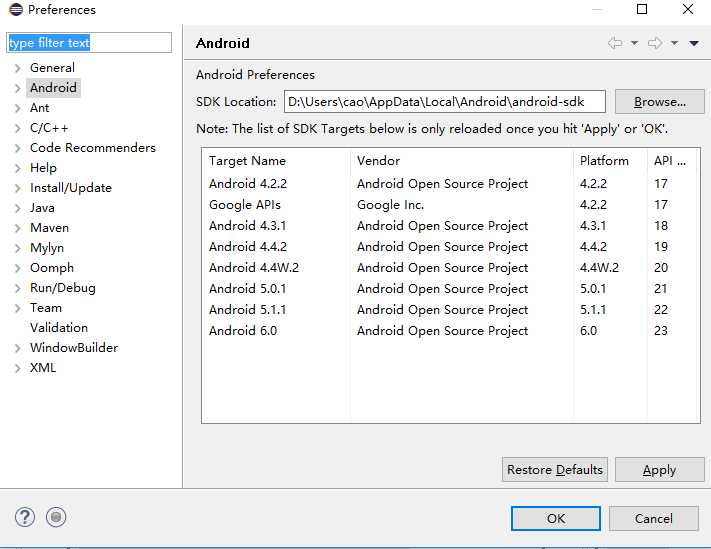Expand the Java preferences node
This screenshot has width=711, height=549.
pos(18,208)
